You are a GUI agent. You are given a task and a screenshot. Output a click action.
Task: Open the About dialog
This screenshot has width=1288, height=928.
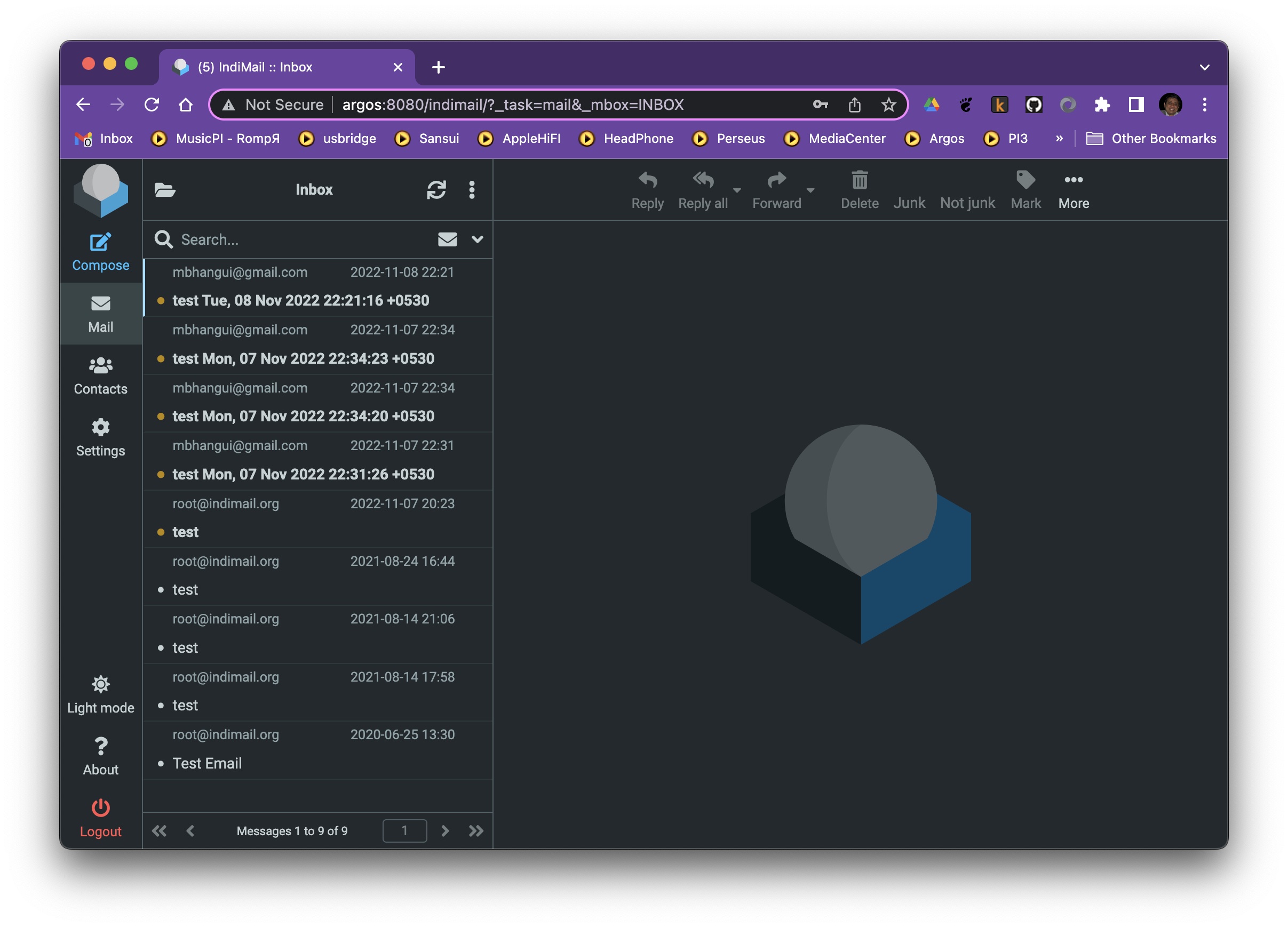pyautogui.click(x=100, y=757)
